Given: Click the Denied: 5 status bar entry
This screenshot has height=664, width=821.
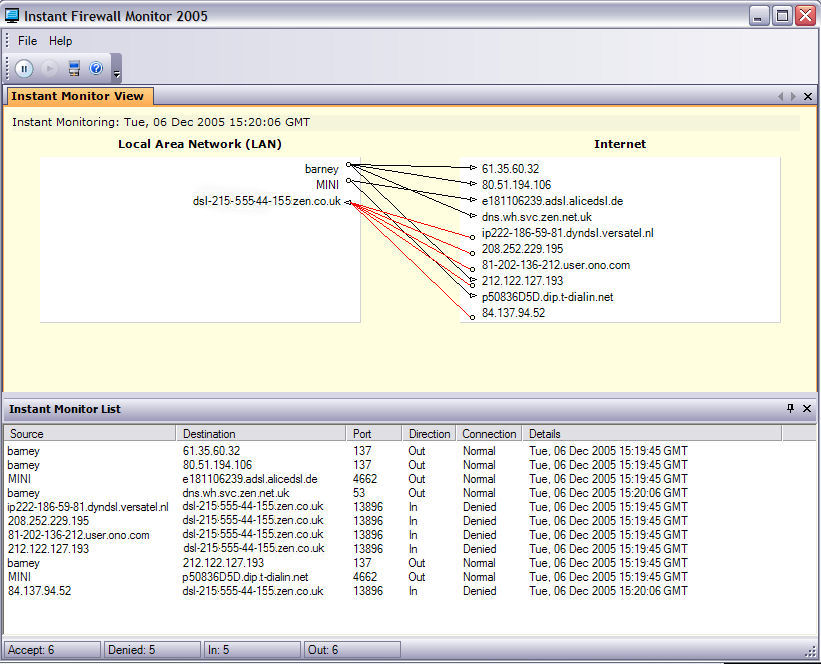Looking at the screenshot, I should pyautogui.click(x=152, y=650).
